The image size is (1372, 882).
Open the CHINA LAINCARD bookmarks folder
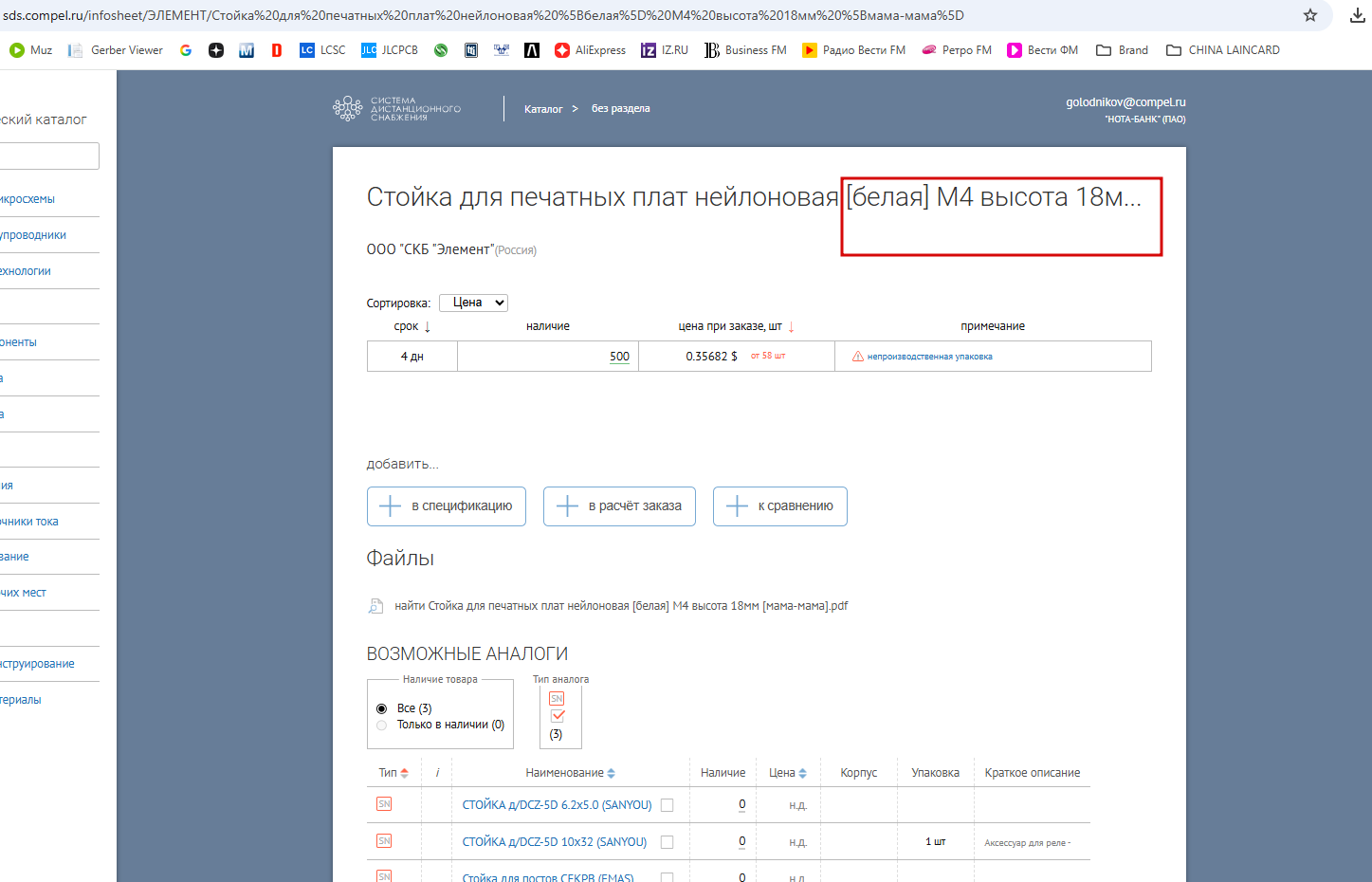(x=1222, y=50)
